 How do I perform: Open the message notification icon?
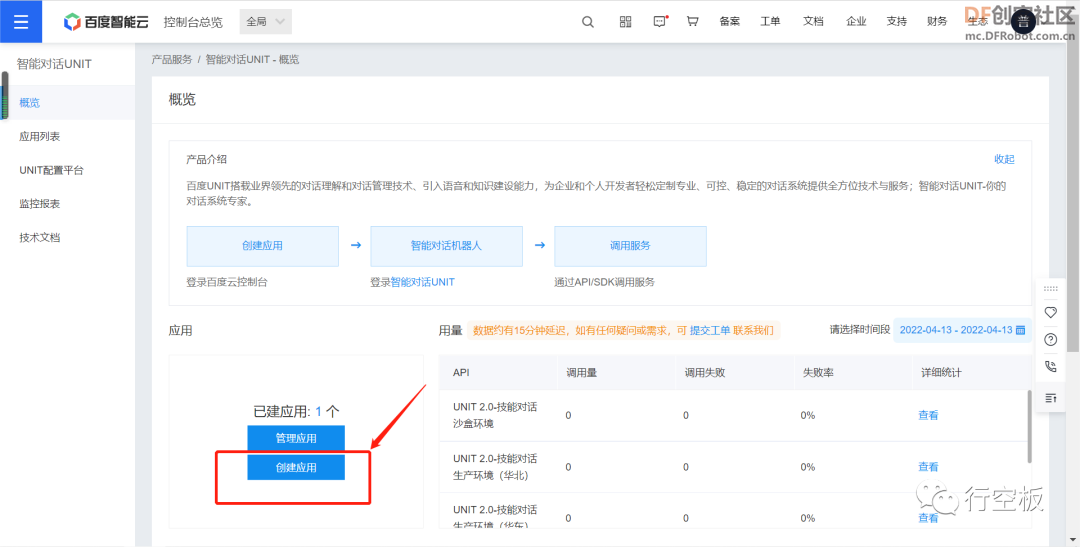click(660, 21)
